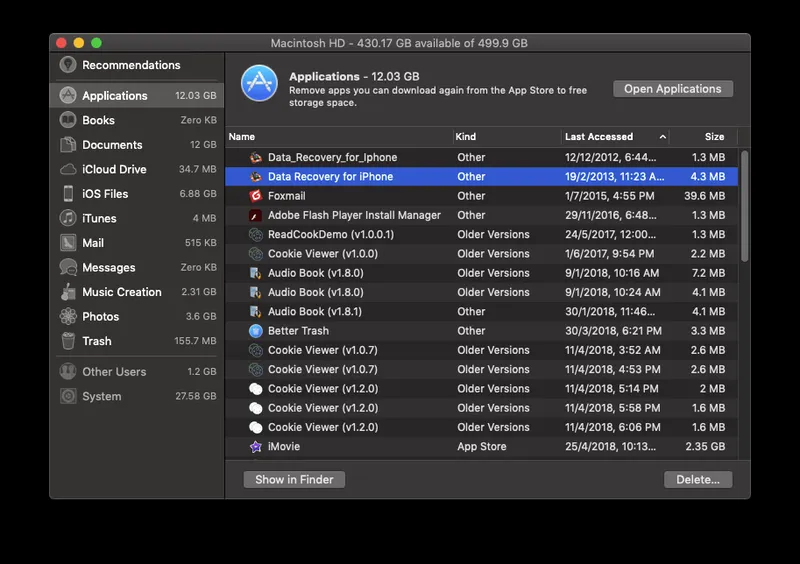This screenshot has height=564, width=800.
Task: Select the Better Trash row name
Action: click(x=298, y=331)
